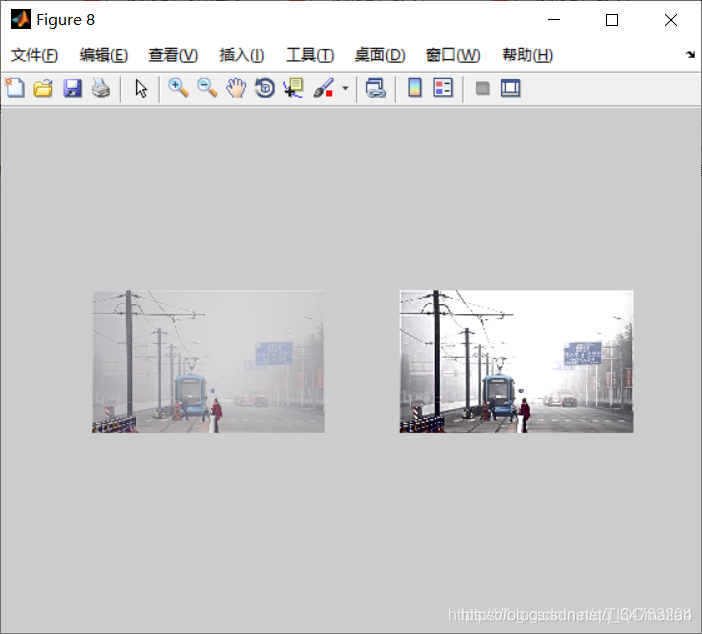Open the 工具(T) menu
Screen dimensions: 702x634
tap(310, 55)
